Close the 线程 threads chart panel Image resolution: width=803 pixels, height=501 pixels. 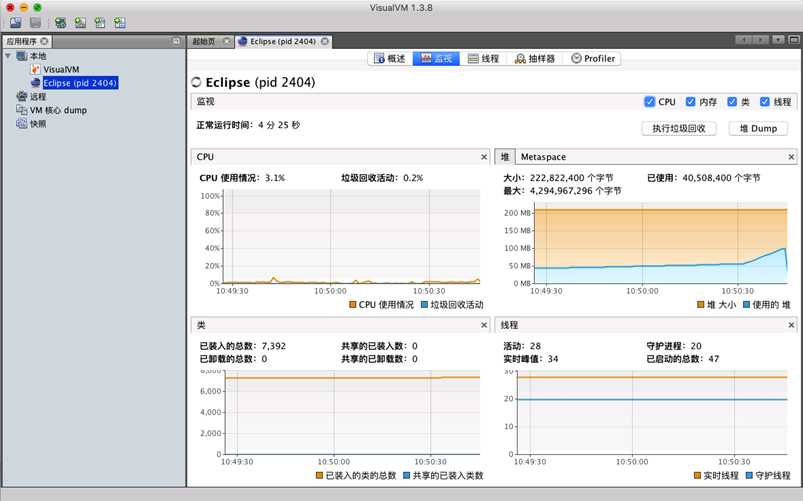[791, 325]
